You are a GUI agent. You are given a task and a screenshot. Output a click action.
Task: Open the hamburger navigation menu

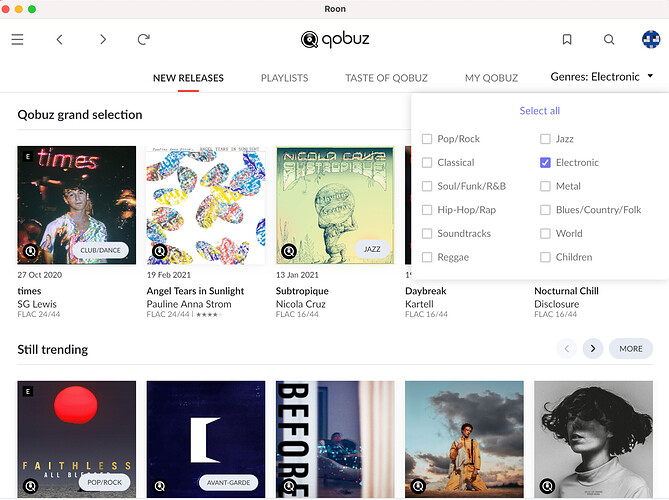pos(17,40)
